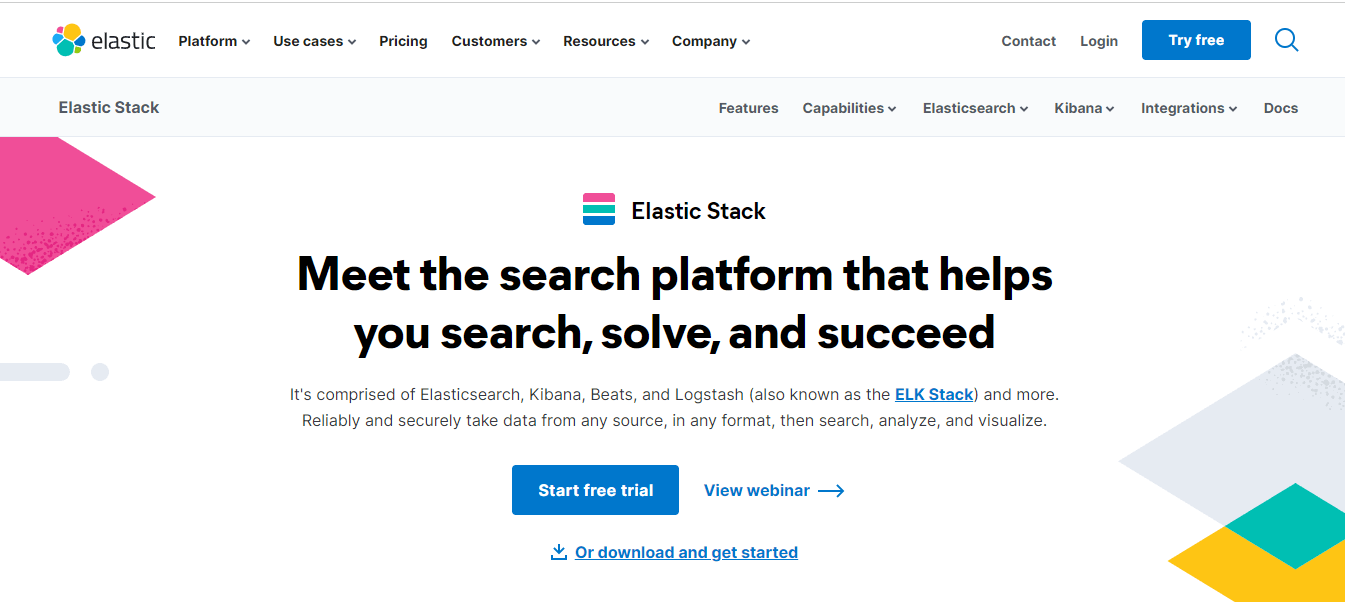Click Or download and get started link
This screenshot has width=1345, height=602.
(686, 551)
